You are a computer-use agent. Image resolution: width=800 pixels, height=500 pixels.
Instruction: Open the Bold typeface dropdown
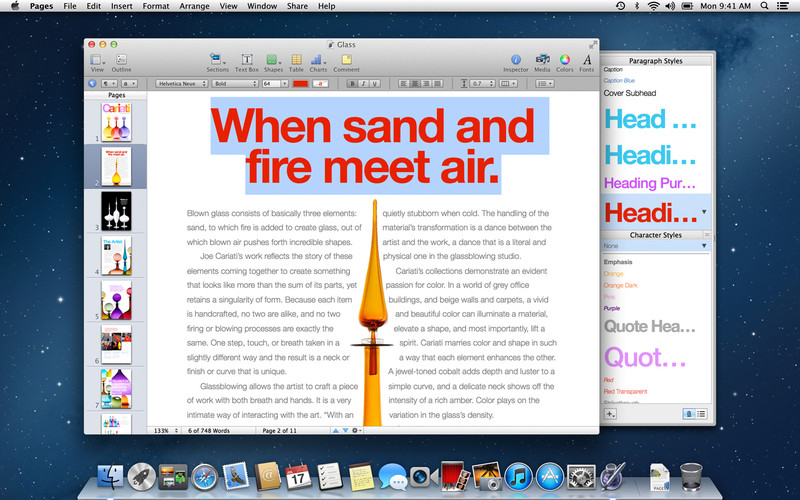pyautogui.click(x=235, y=83)
